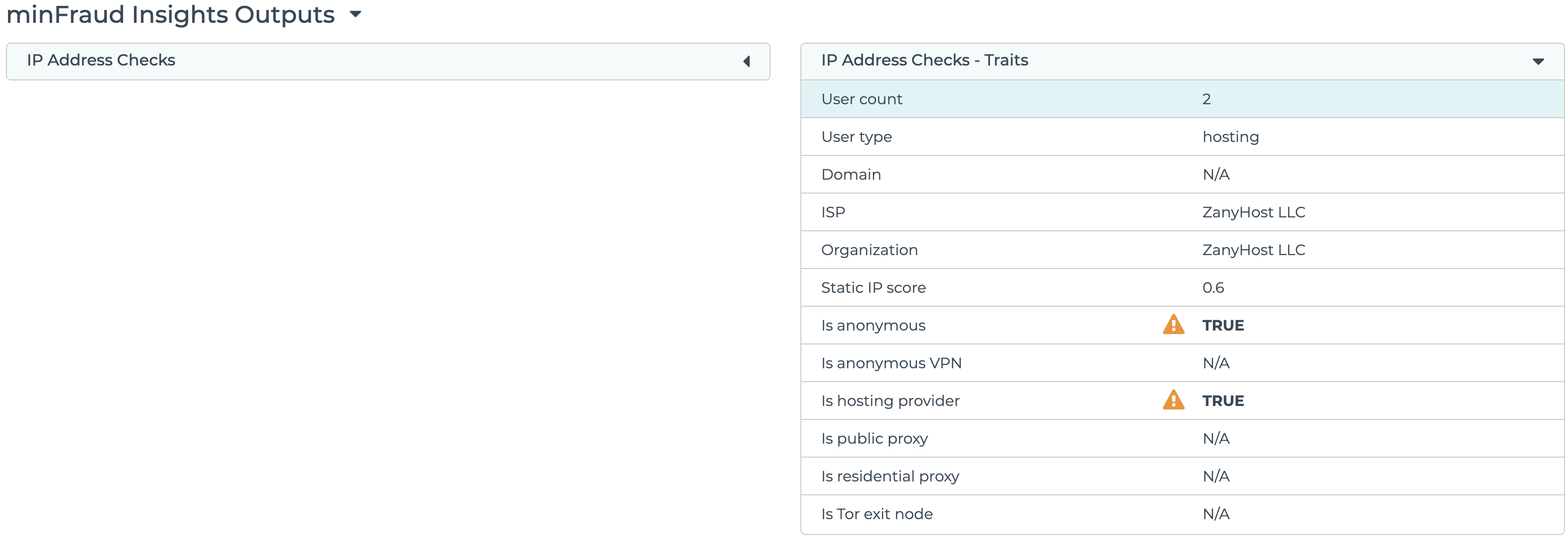1568x539 pixels.
Task: Collapse the IP Address Checks - Traits panel
Action: (1538, 61)
